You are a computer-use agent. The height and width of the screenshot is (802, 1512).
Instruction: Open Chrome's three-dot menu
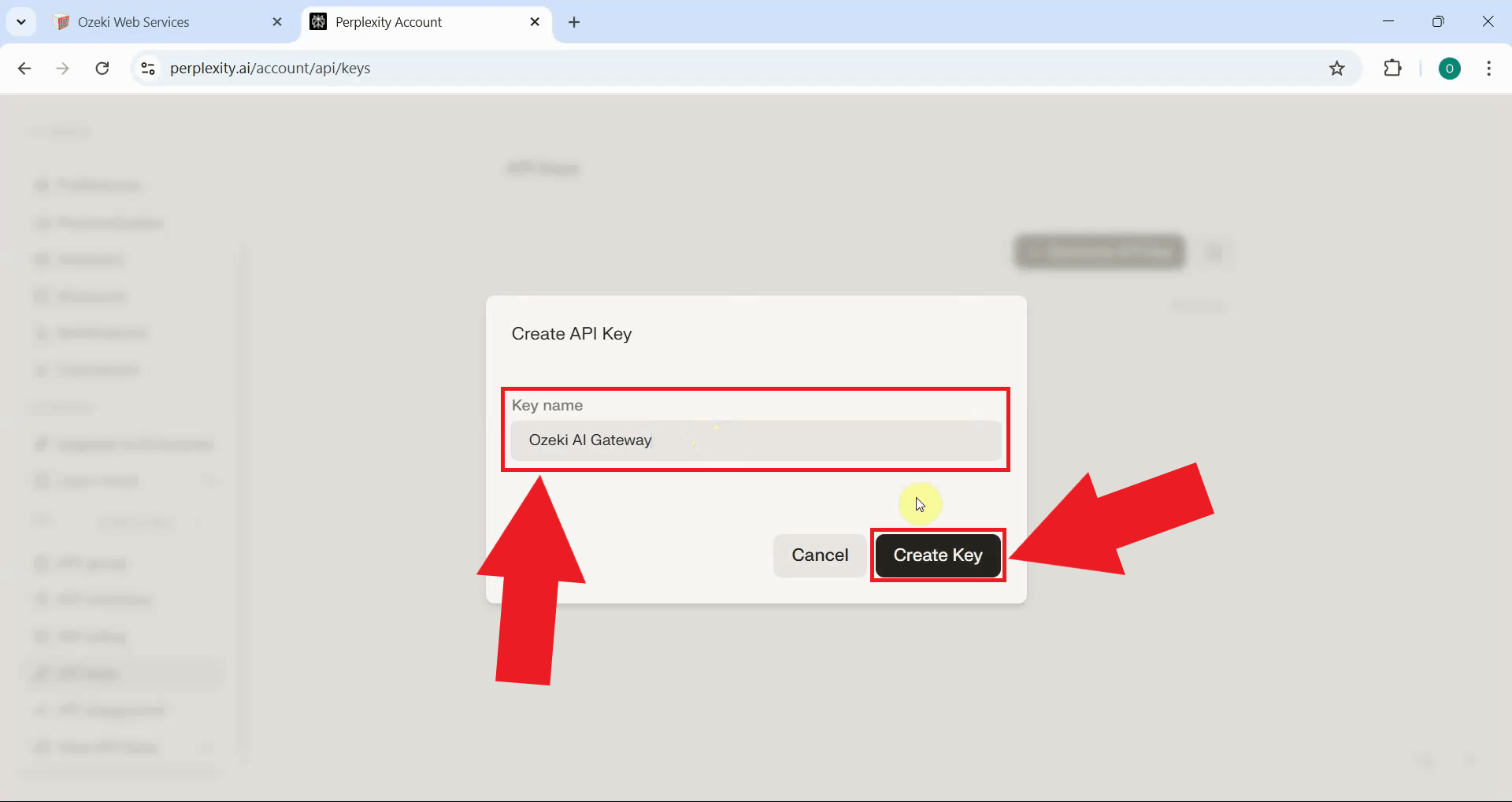(x=1488, y=69)
